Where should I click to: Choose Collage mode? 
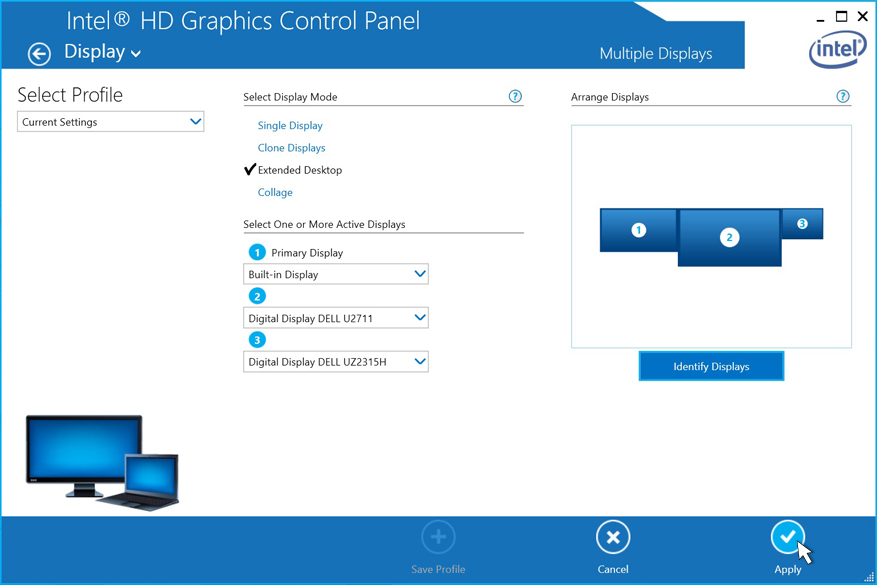[x=275, y=192]
